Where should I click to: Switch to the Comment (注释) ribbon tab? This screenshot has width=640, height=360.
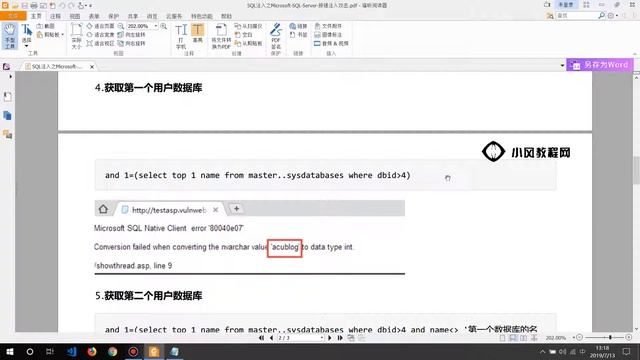click(55, 16)
